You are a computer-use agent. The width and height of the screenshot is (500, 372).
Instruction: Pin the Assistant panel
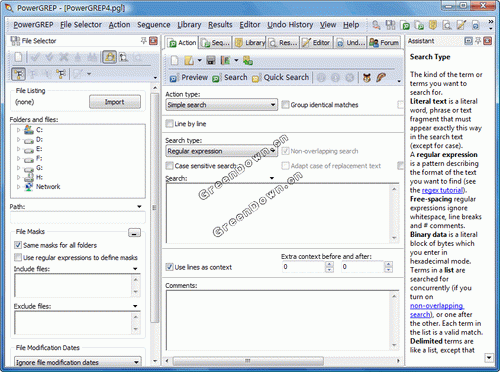pyautogui.click(x=478, y=41)
